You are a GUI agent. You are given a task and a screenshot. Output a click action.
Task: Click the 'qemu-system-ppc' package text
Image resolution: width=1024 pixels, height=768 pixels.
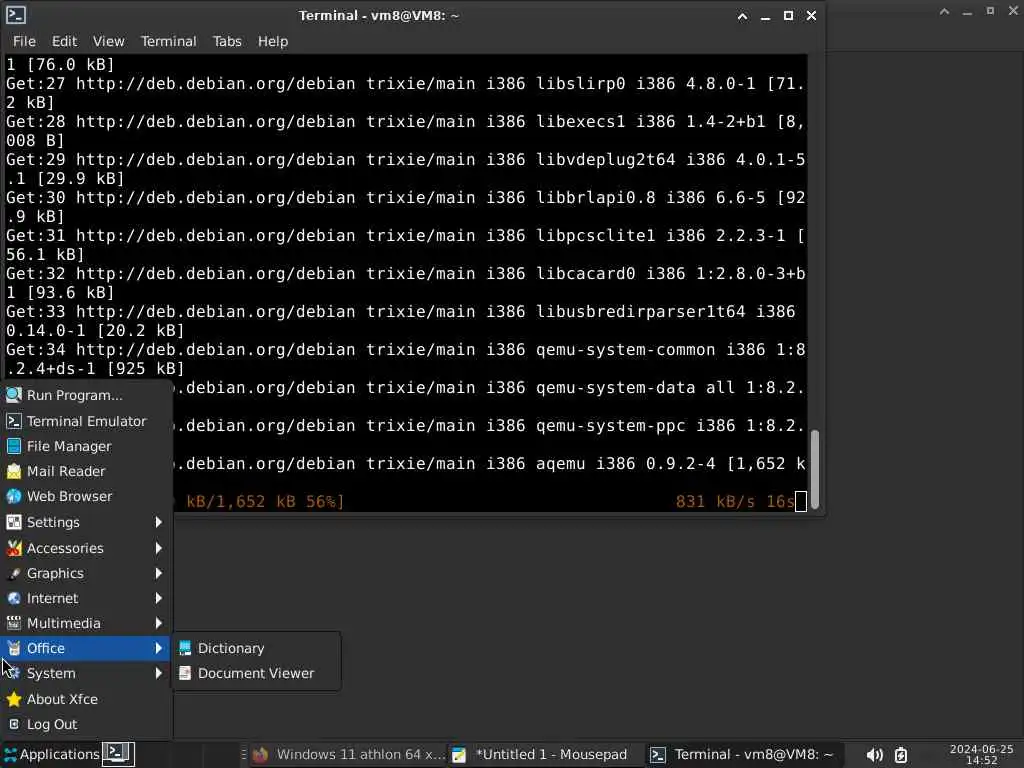[x=611, y=426]
